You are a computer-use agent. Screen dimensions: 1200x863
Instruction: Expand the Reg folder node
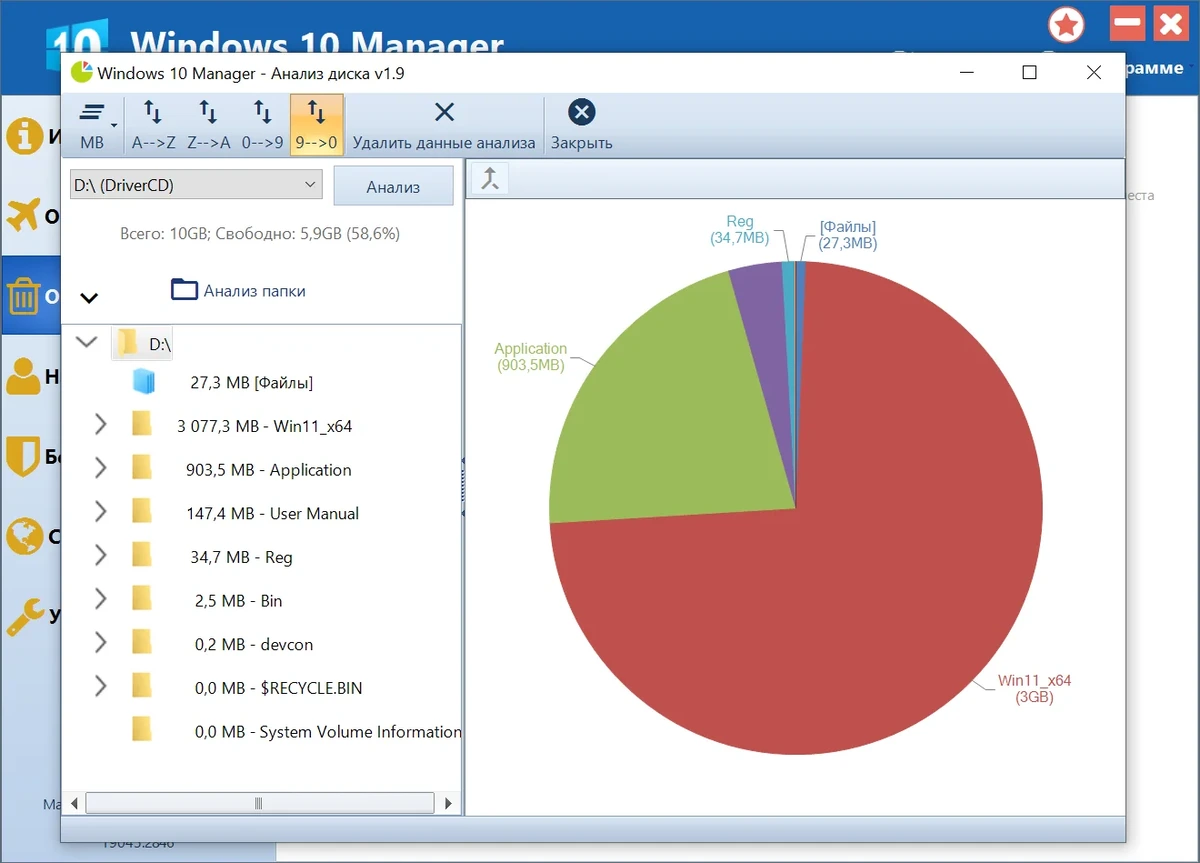pos(100,555)
